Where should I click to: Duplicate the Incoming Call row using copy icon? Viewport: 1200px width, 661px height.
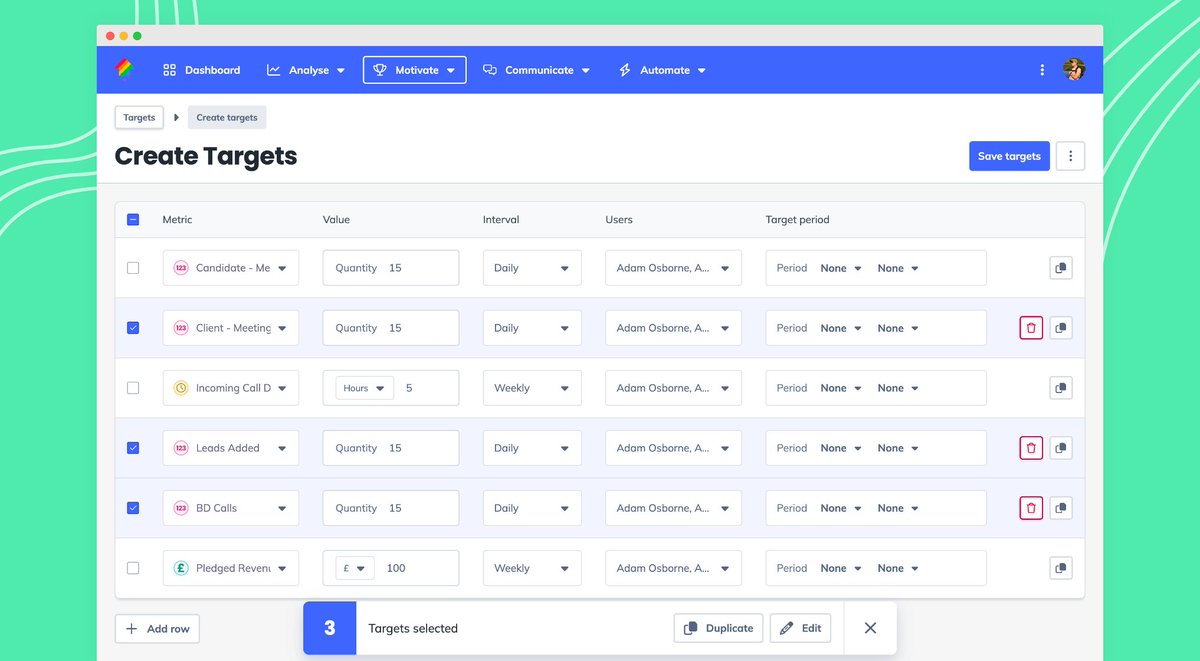click(1061, 388)
